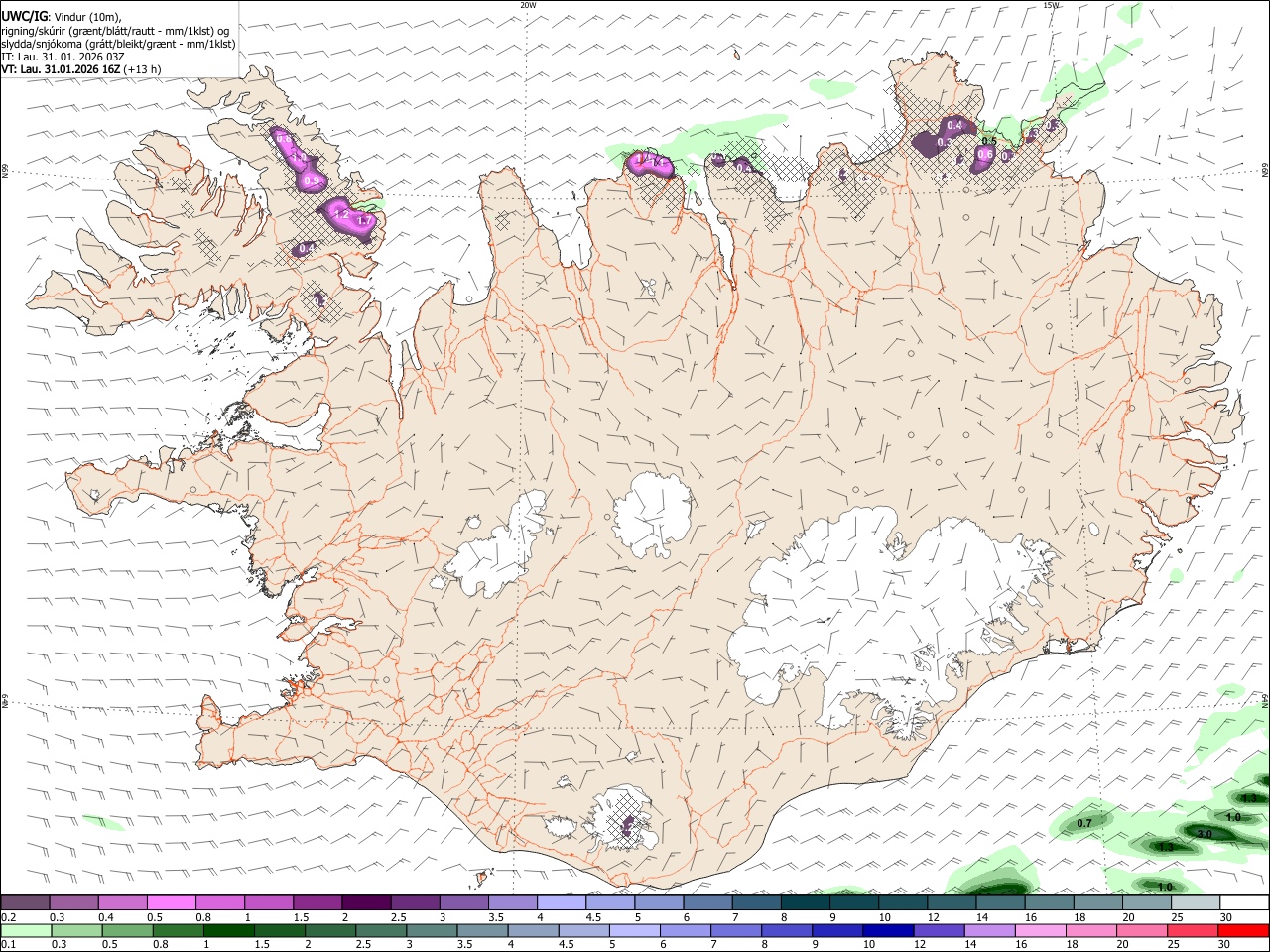
Task: Pick the dark plum 2 snow legend swatch
Action: tap(365, 903)
